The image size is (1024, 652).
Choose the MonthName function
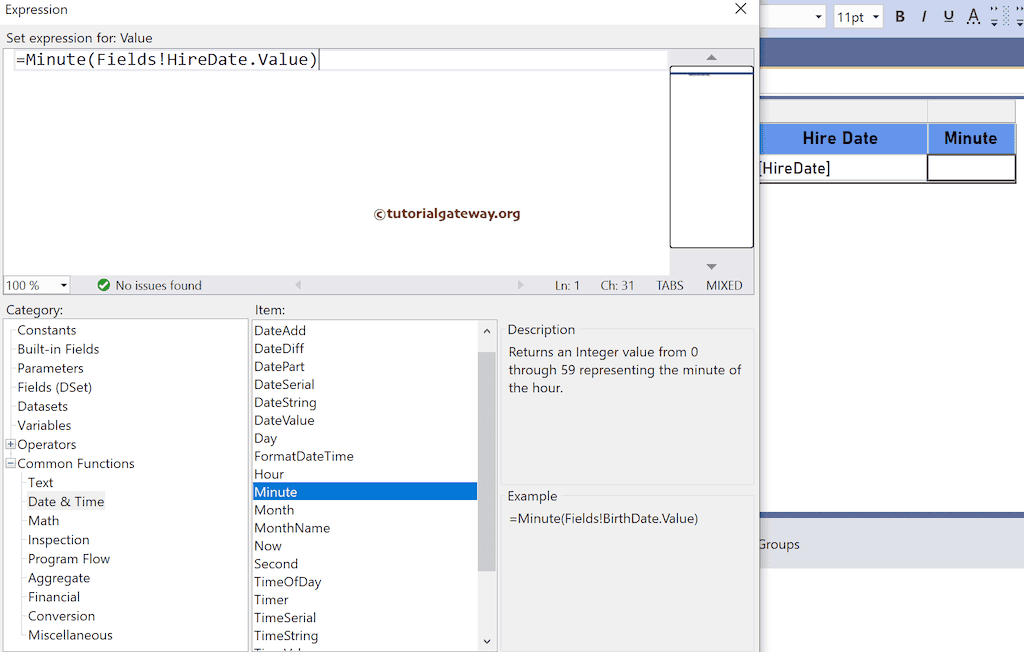[292, 527]
